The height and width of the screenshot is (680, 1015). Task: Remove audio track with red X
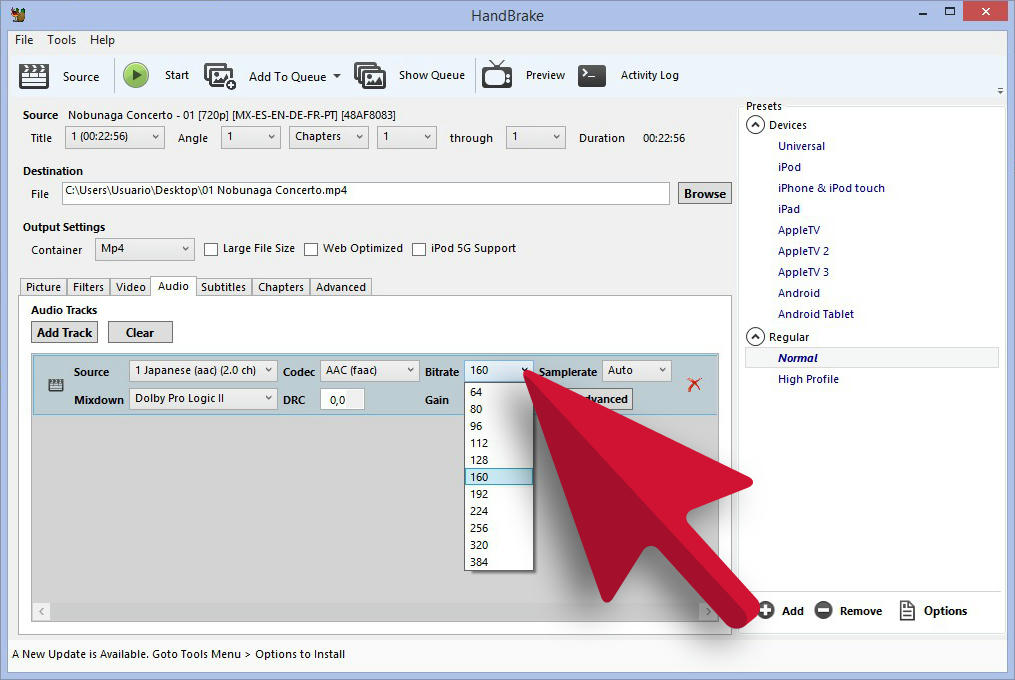695,384
